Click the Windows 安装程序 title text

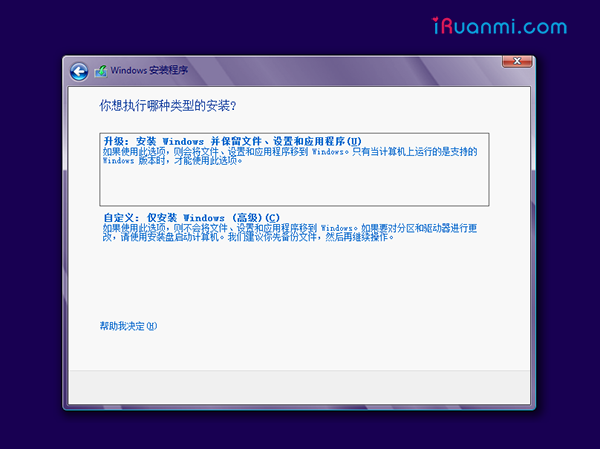[149, 71]
